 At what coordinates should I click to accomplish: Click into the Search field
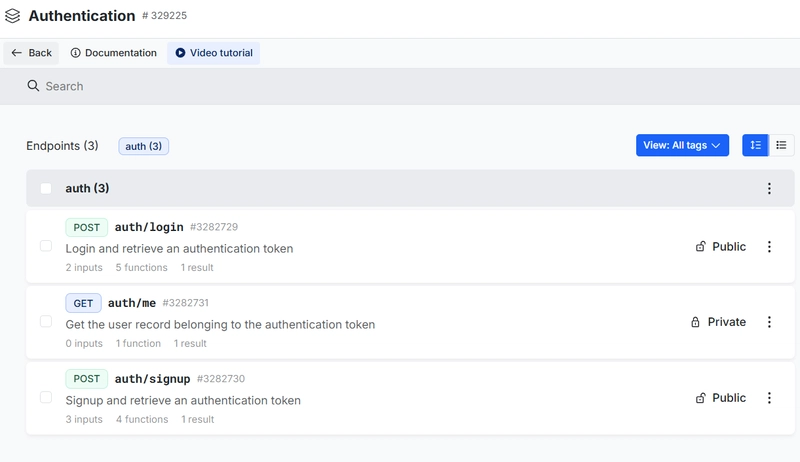click(400, 86)
